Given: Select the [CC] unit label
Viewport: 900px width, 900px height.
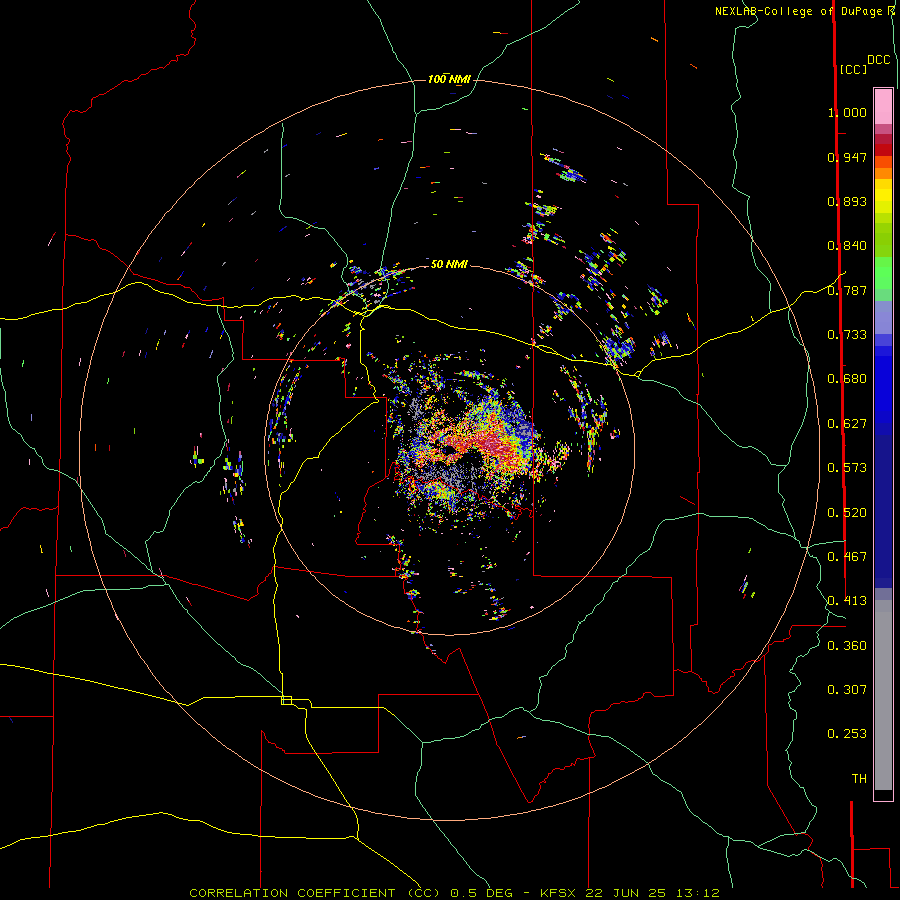Looking at the screenshot, I should (x=853, y=69).
